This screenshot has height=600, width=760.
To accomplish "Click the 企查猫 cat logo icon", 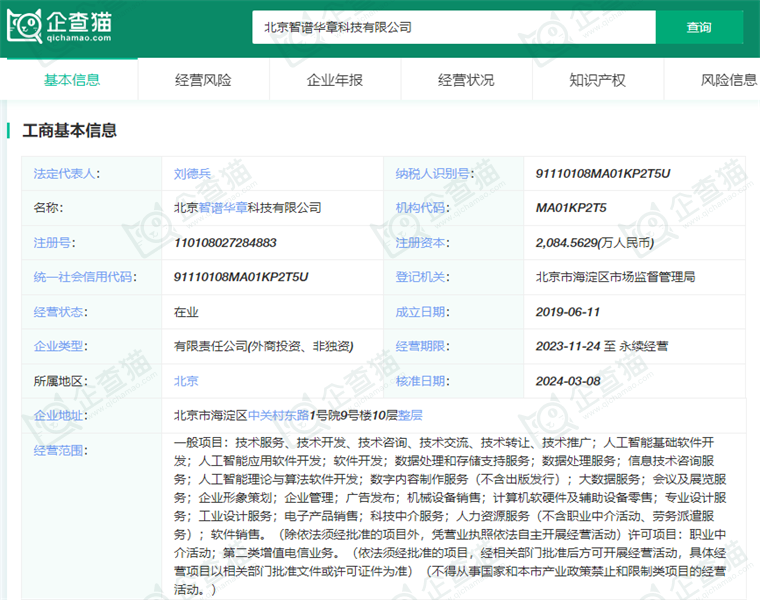I will point(24,26).
